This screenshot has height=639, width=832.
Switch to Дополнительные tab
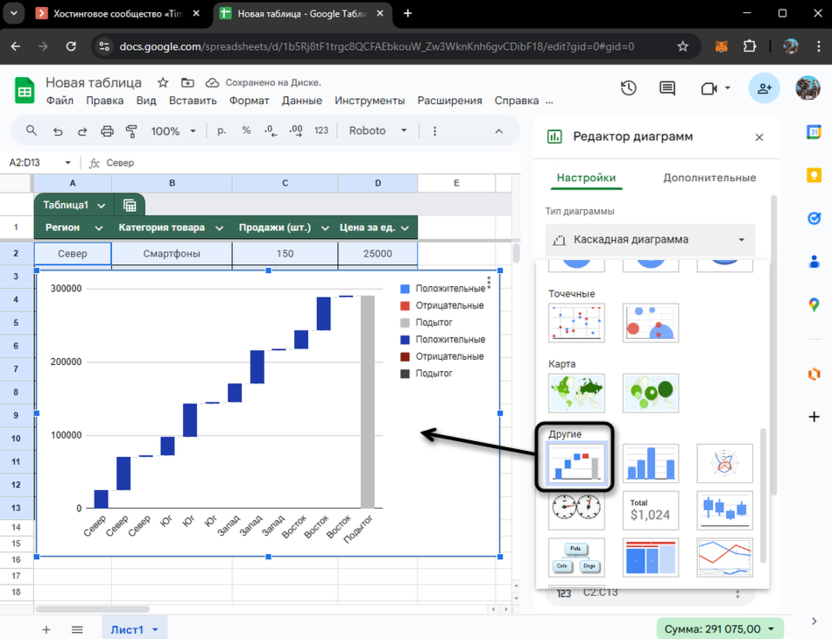pos(709,178)
